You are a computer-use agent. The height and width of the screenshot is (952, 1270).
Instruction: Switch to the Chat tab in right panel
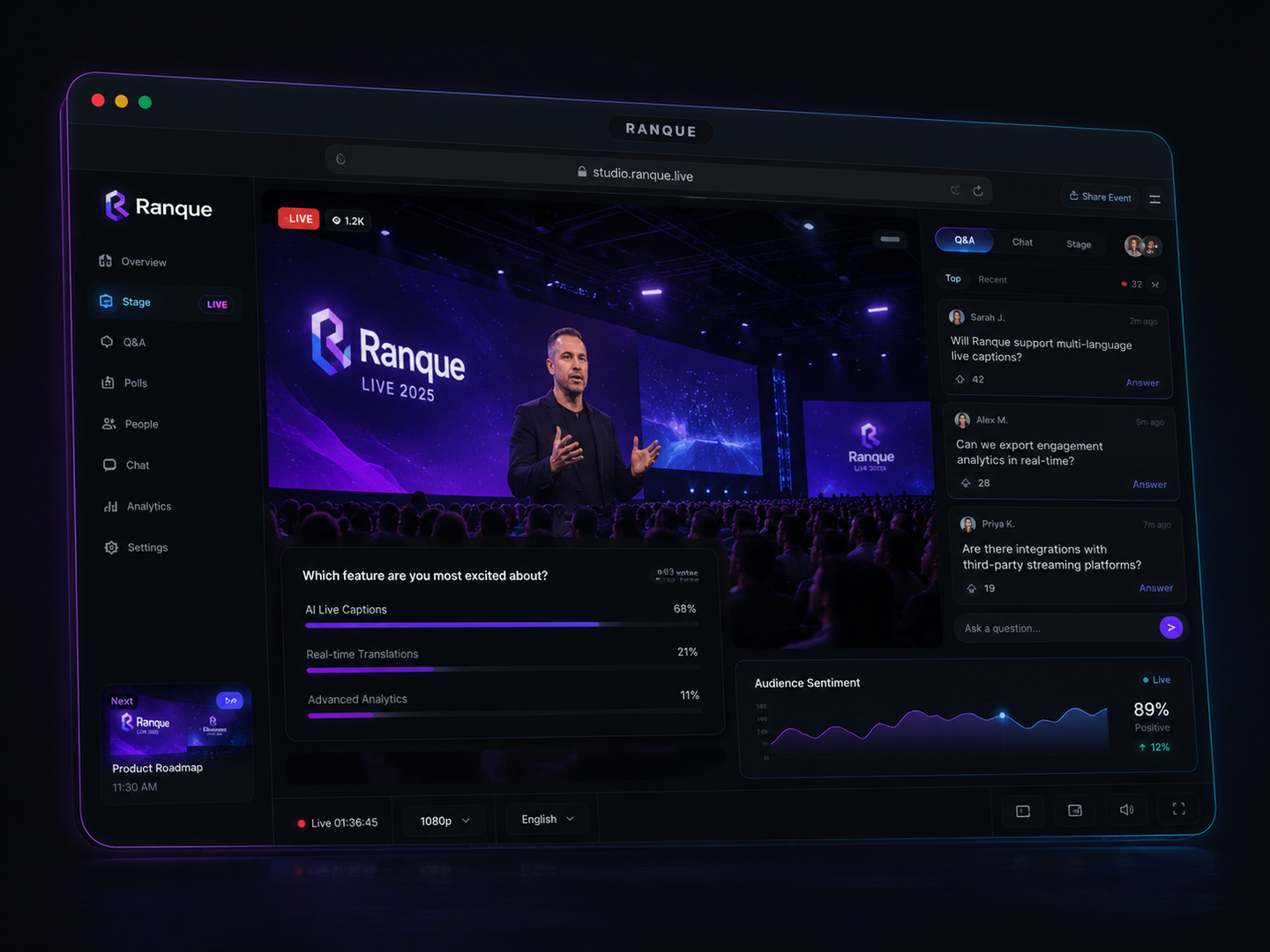1022,242
